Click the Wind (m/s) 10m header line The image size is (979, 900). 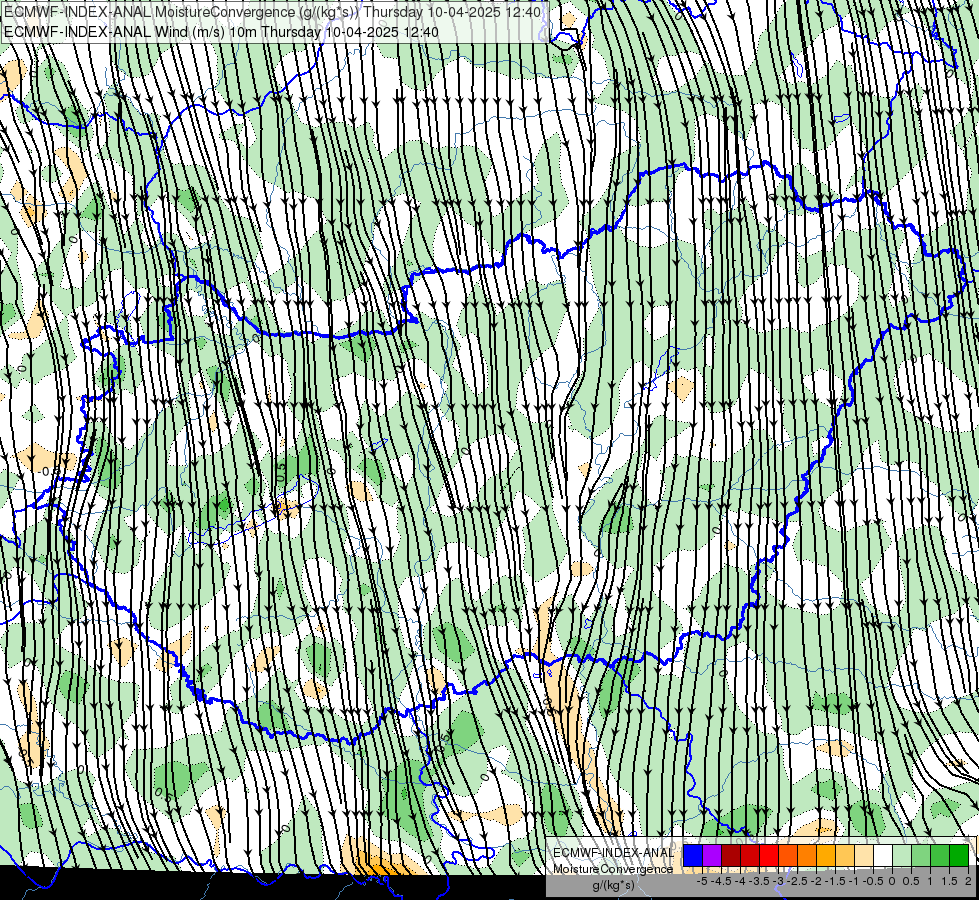pyautogui.click(x=221, y=32)
